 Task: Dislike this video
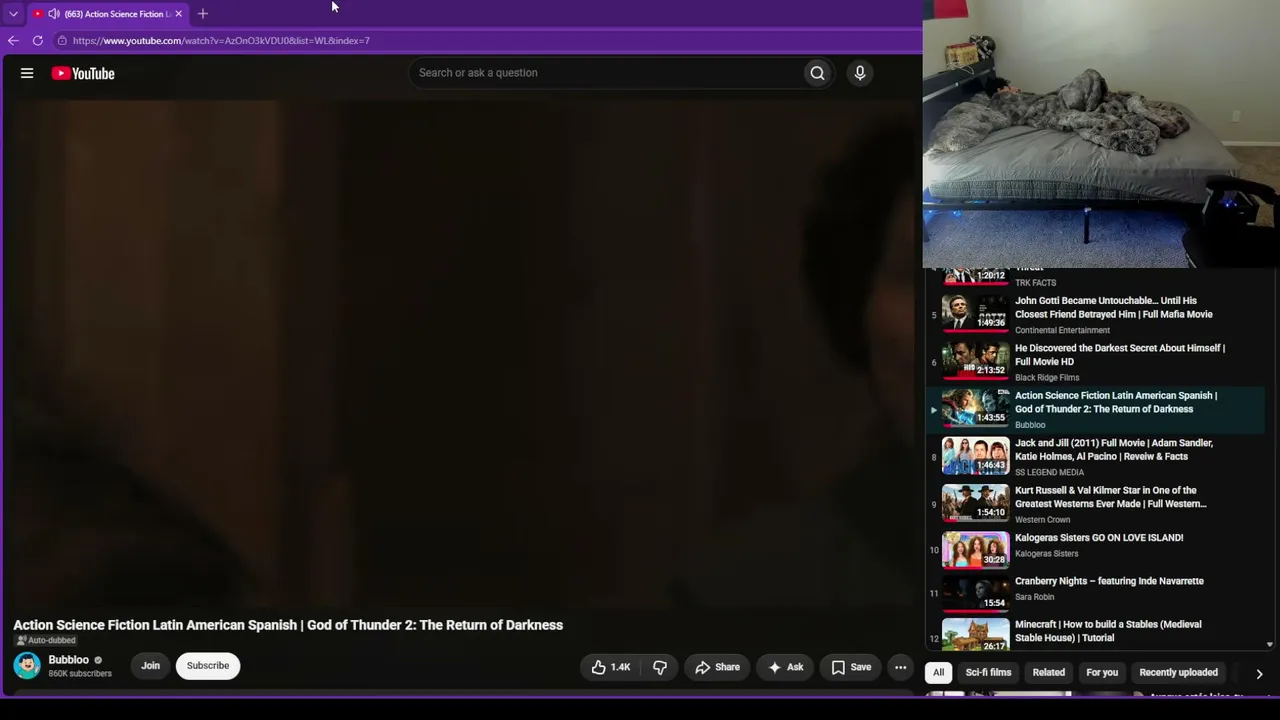(x=660, y=667)
